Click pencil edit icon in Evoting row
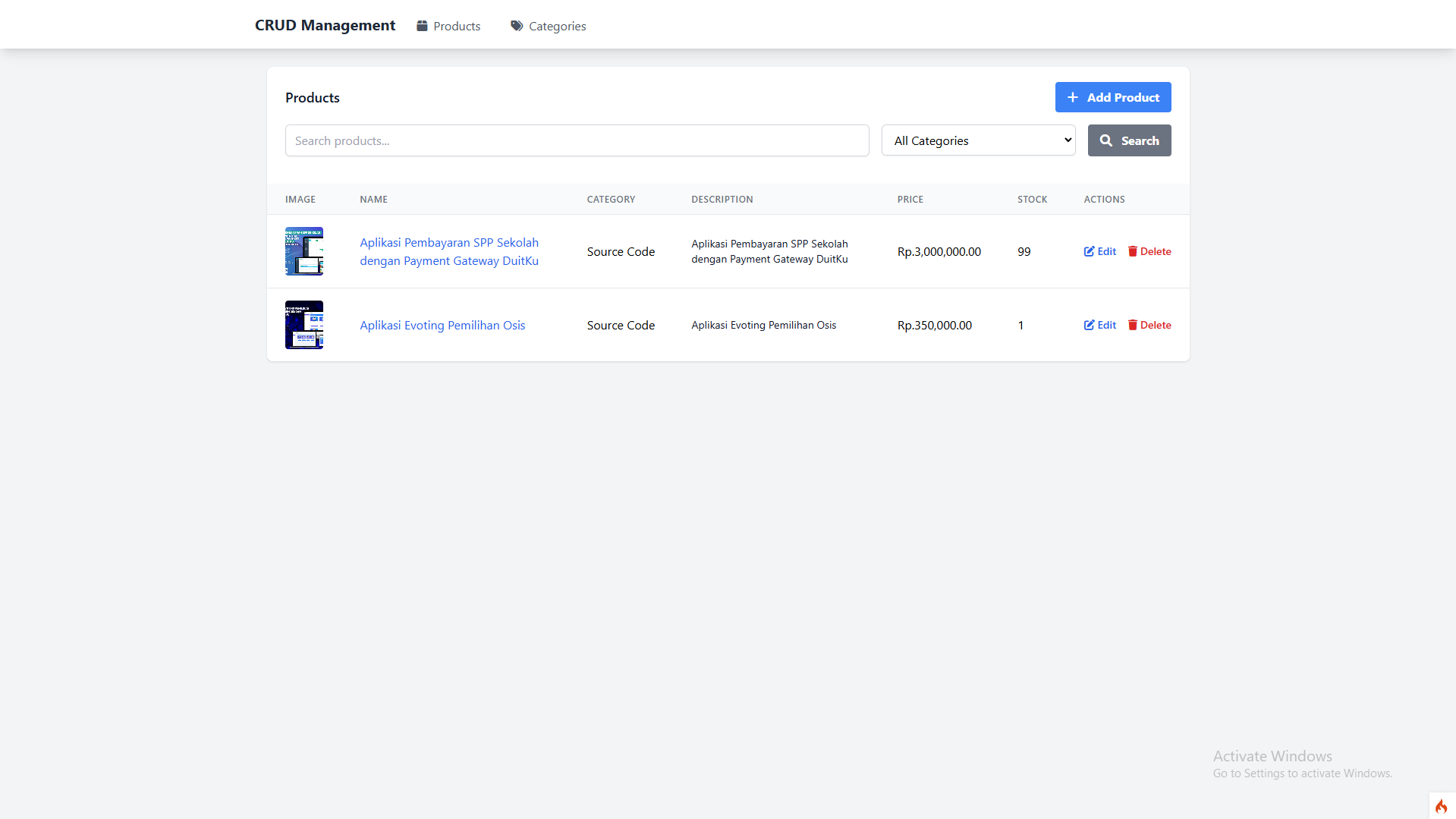Viewport: 1456px width, 819px height. pos(1089,325)
